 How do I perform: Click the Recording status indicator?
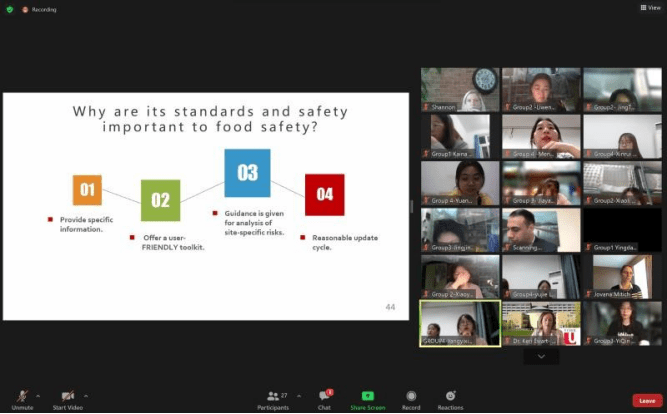coord(40,9)
